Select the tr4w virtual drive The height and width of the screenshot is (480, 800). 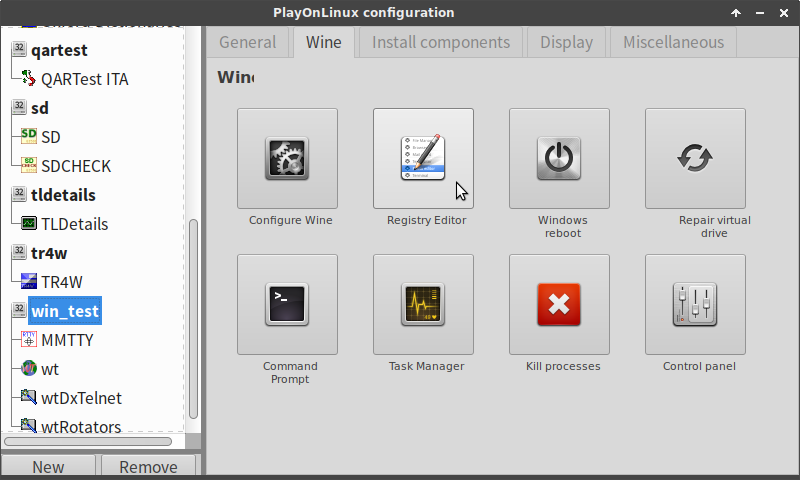click(49, 253)
